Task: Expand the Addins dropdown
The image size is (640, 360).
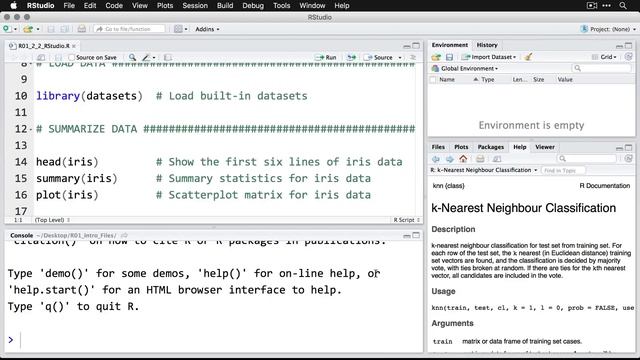Action: click(207, 29)
